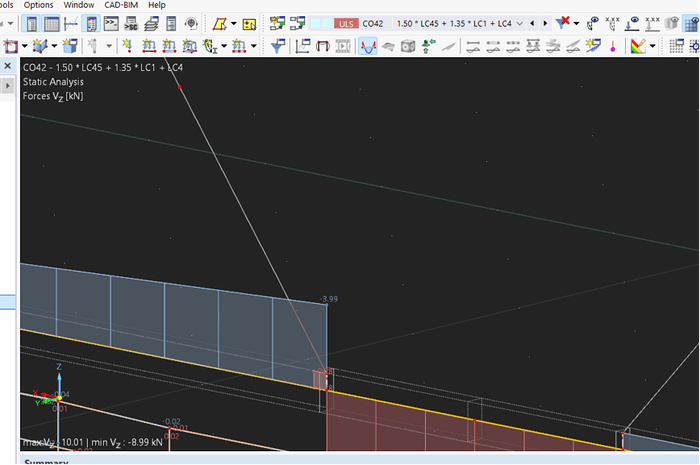Click the first member result diagram icon
Screen dimensions: 700x465
pyautogui.click(x=473, y=46)
